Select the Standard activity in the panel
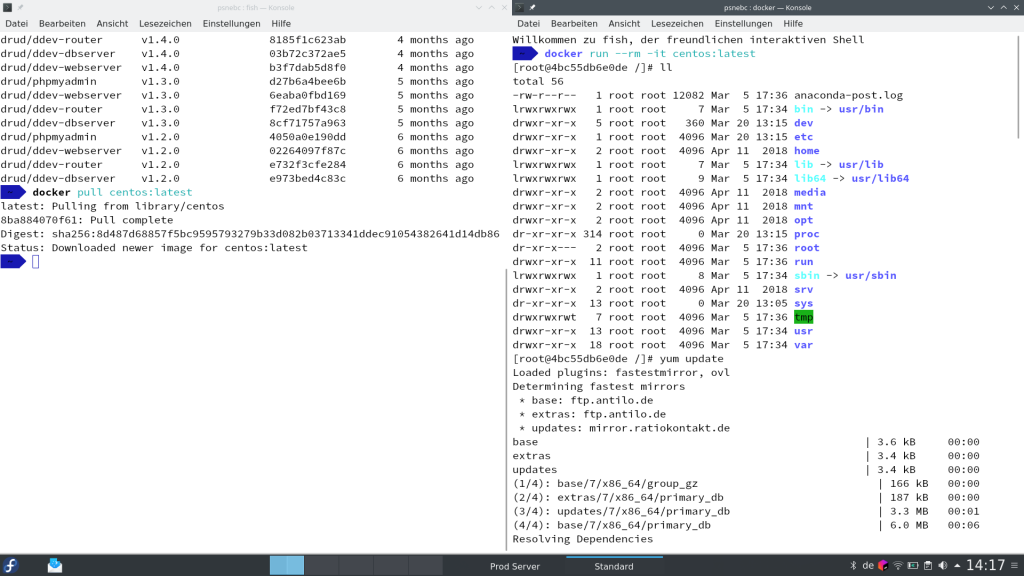 click(x=613, y=566)
